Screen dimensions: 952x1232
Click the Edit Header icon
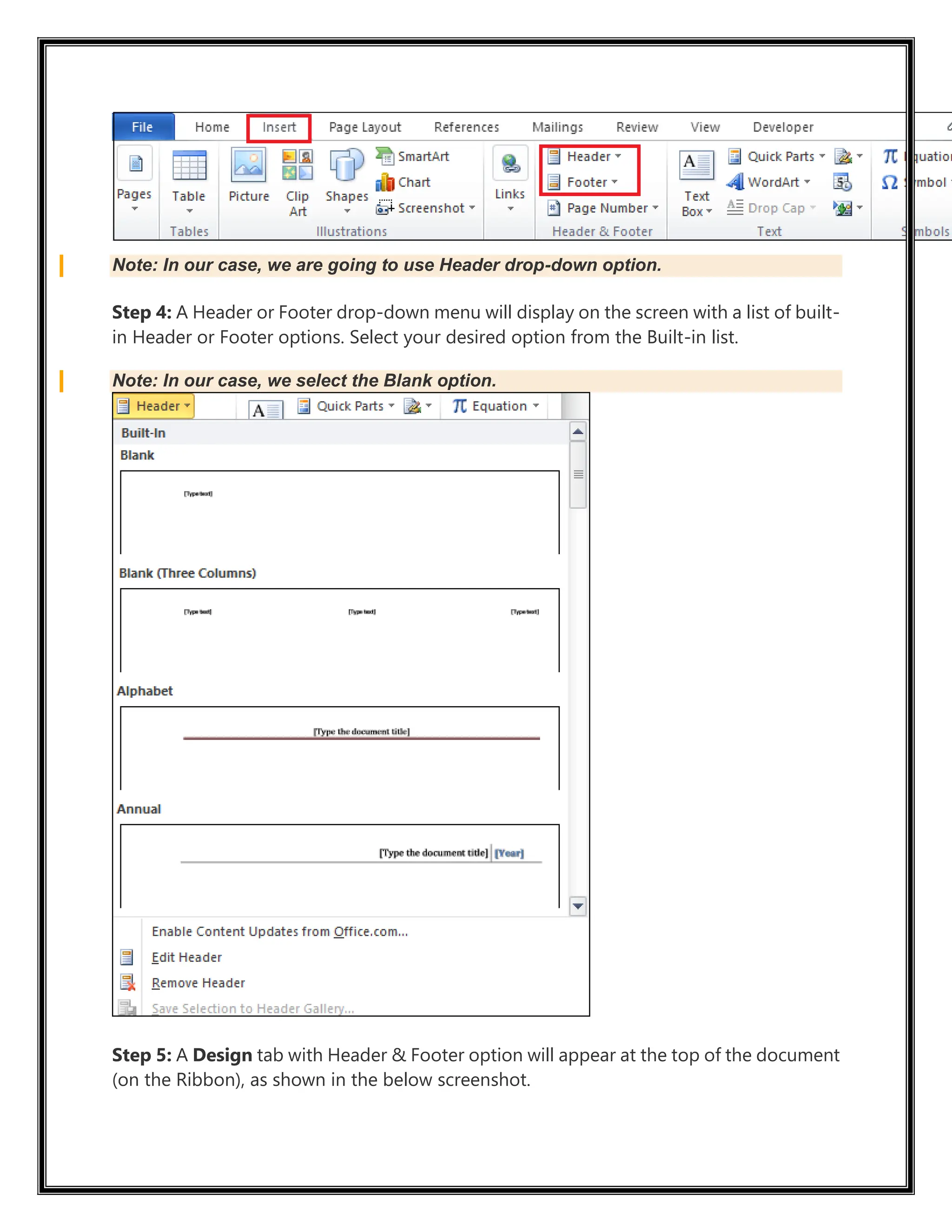pos(127,957)
